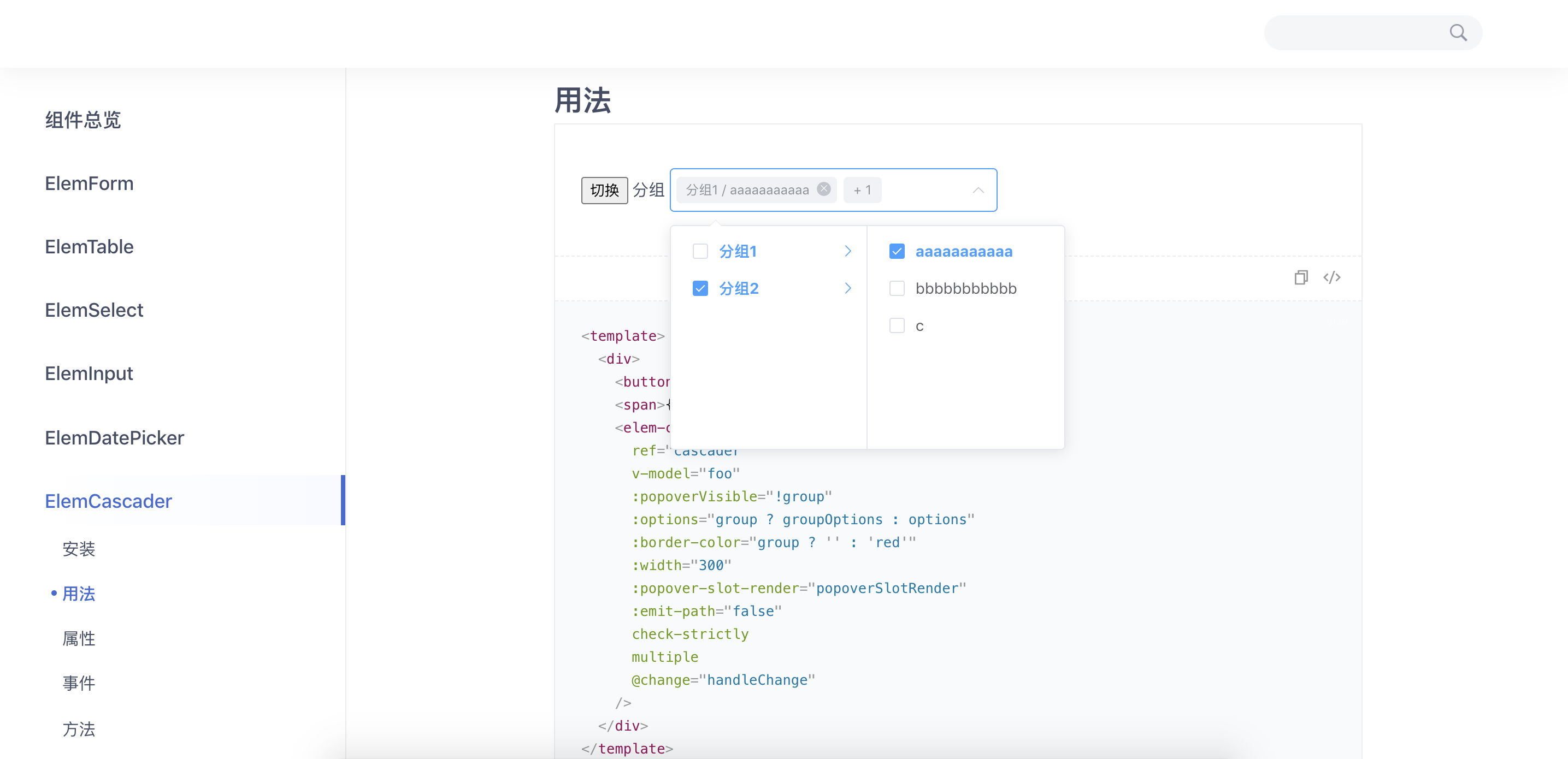Screen dimensions: 1568x759
Task: Click the :popoverVisible="!group" code line
Action: (732, 496)
